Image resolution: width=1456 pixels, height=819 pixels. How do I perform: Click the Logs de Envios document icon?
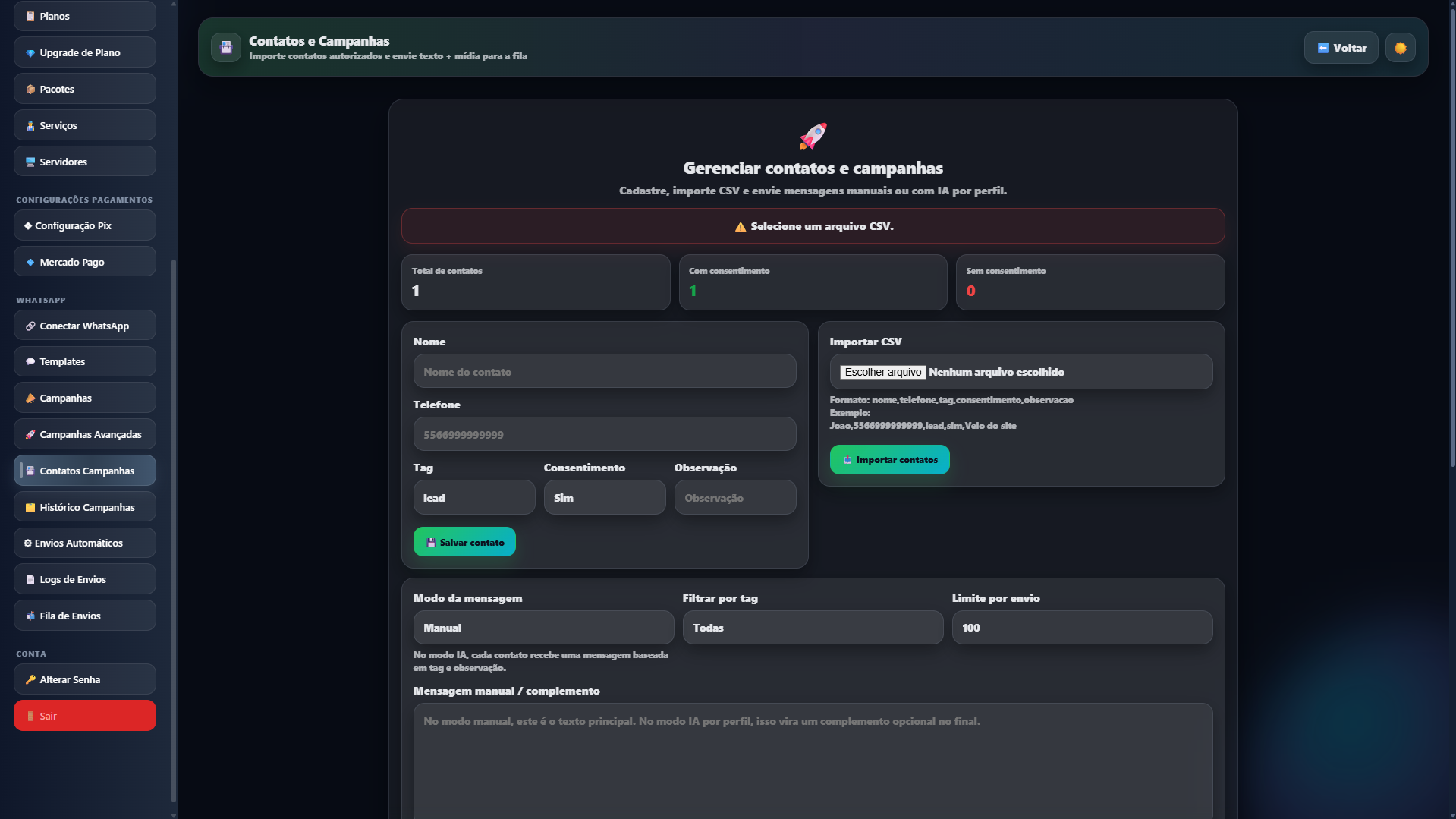coord(29,578)
